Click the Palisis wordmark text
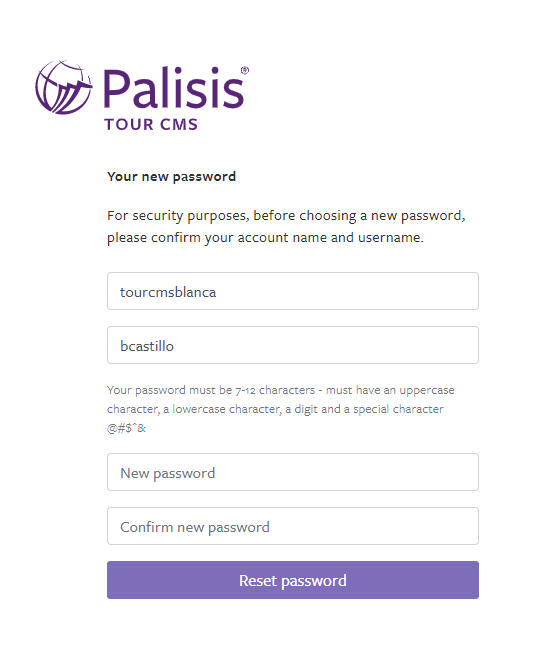 (x=174, y=88)
